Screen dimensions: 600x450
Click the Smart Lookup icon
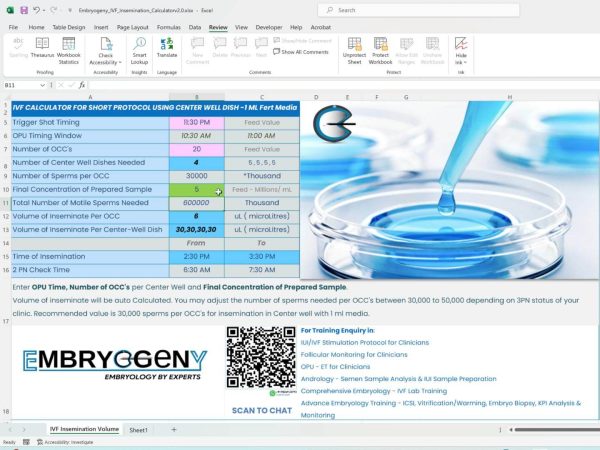point(139,48)
